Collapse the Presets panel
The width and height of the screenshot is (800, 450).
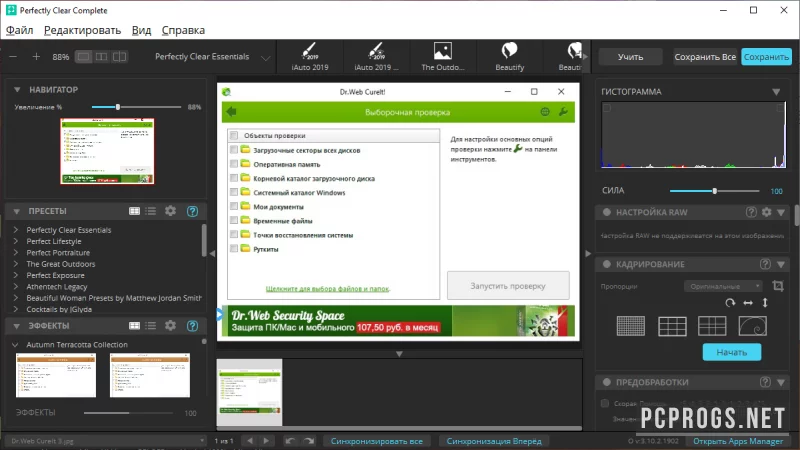(x=17, y=211)
